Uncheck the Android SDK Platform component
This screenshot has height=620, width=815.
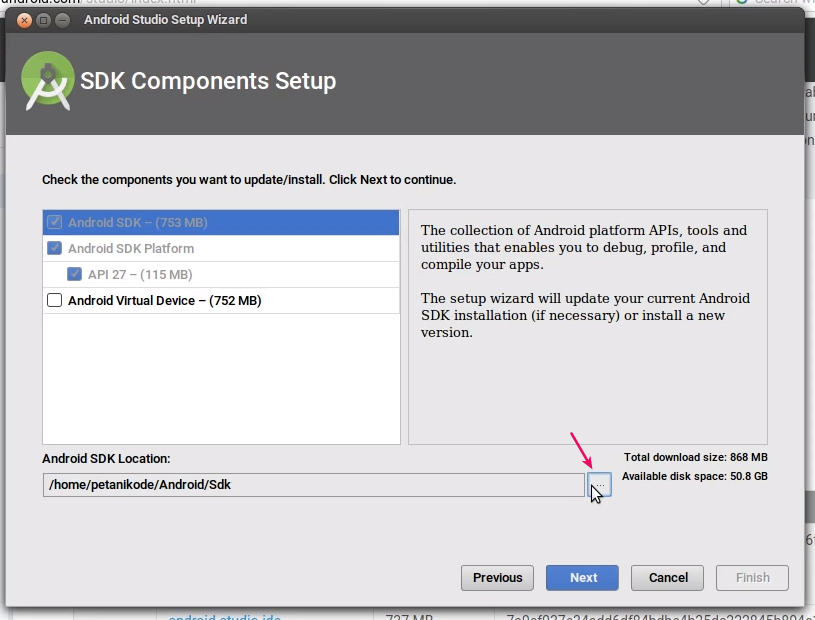coord(54,248)
